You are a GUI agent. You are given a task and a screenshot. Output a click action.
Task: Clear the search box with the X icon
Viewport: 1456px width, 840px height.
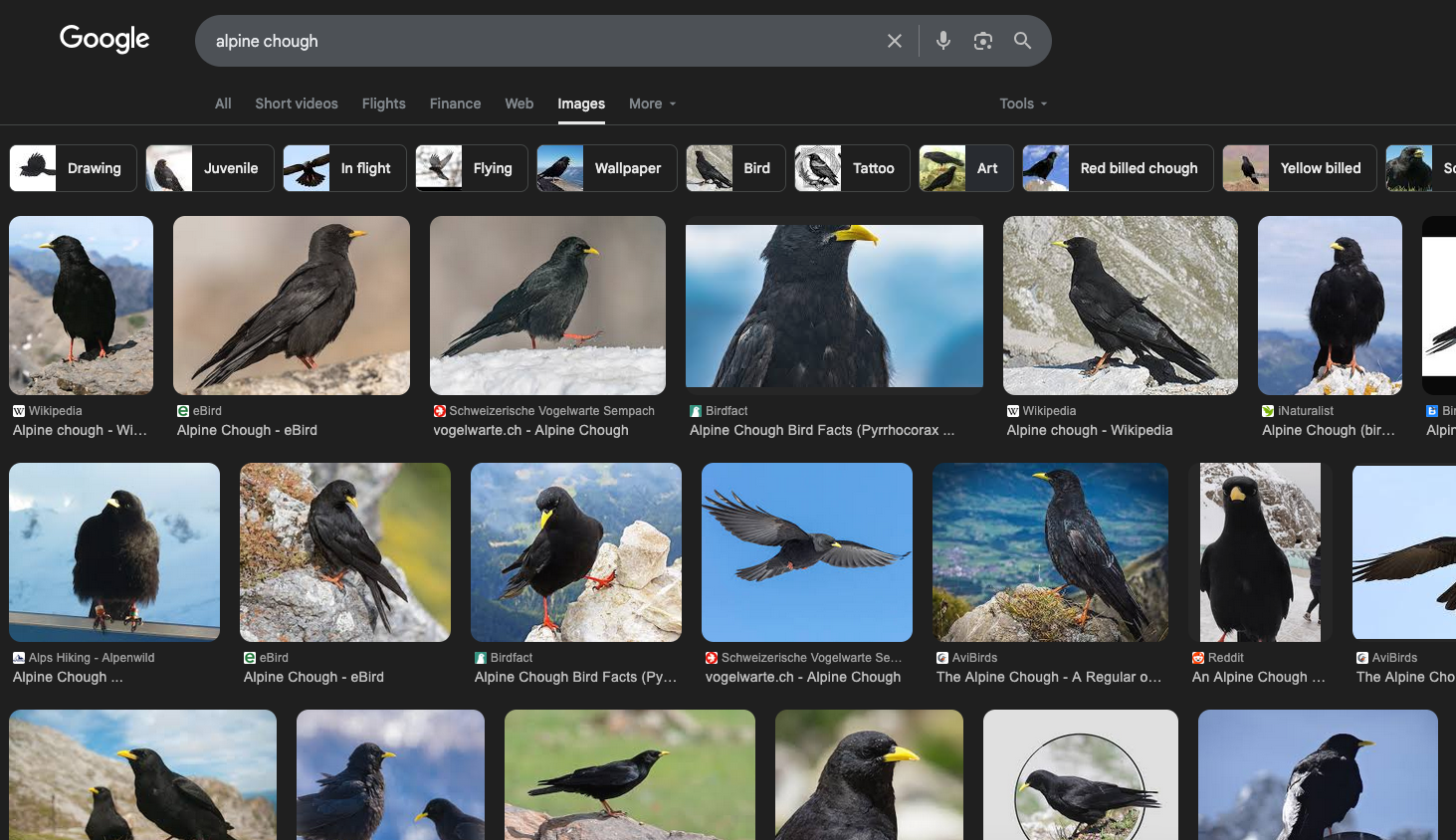click(x=894, y=41)
